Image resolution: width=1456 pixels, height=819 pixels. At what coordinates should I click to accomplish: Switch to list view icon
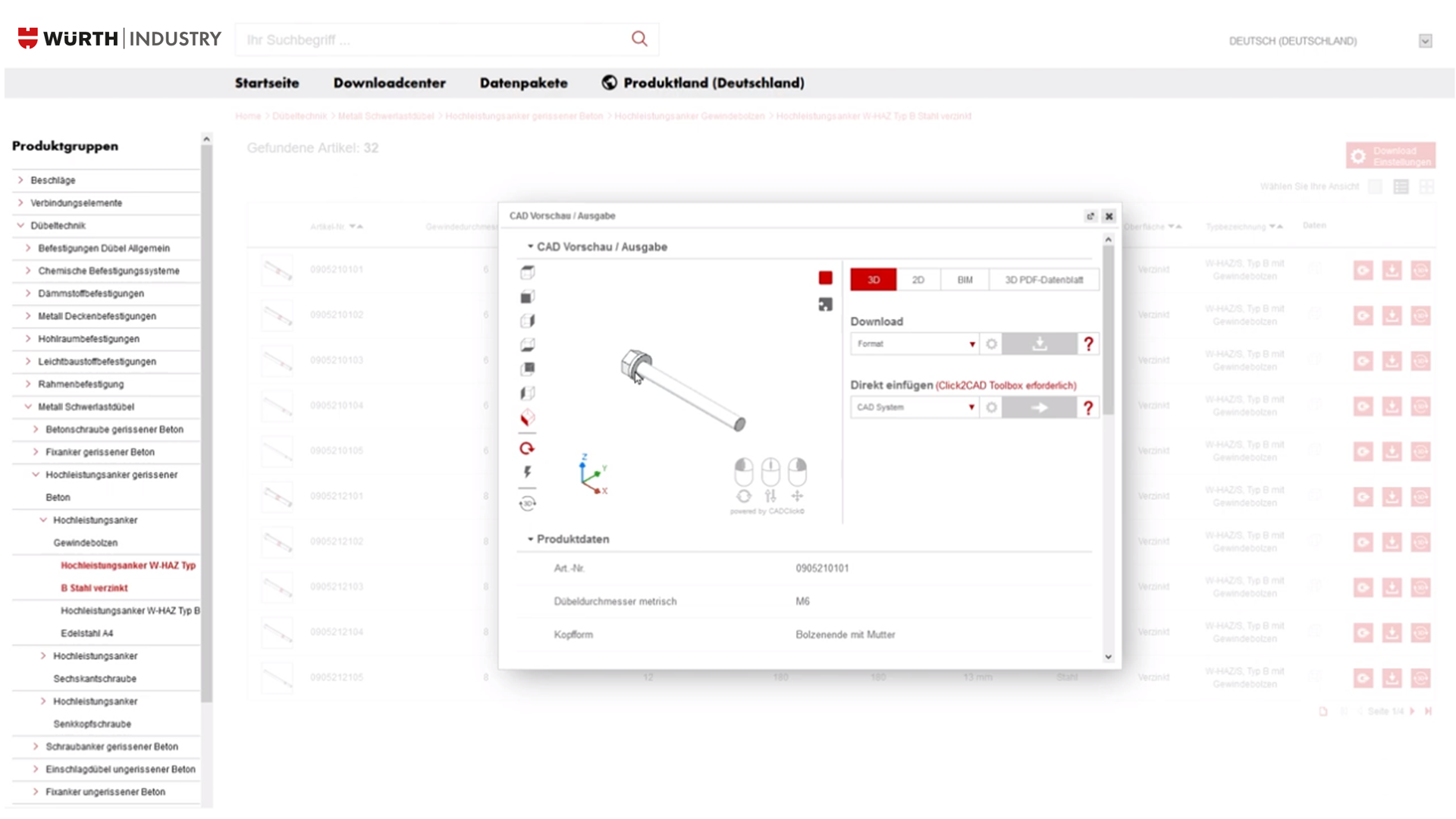click(x=1401, y=187)
